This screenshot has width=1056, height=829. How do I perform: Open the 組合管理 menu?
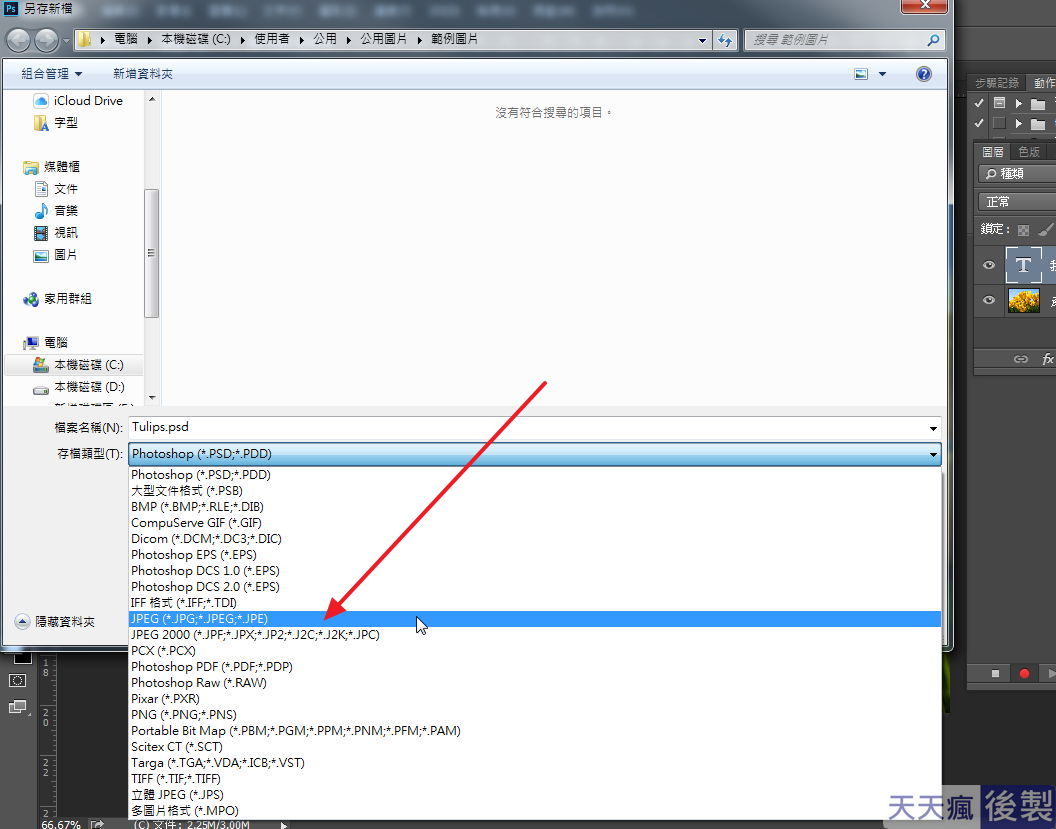(x=51, y=73)
